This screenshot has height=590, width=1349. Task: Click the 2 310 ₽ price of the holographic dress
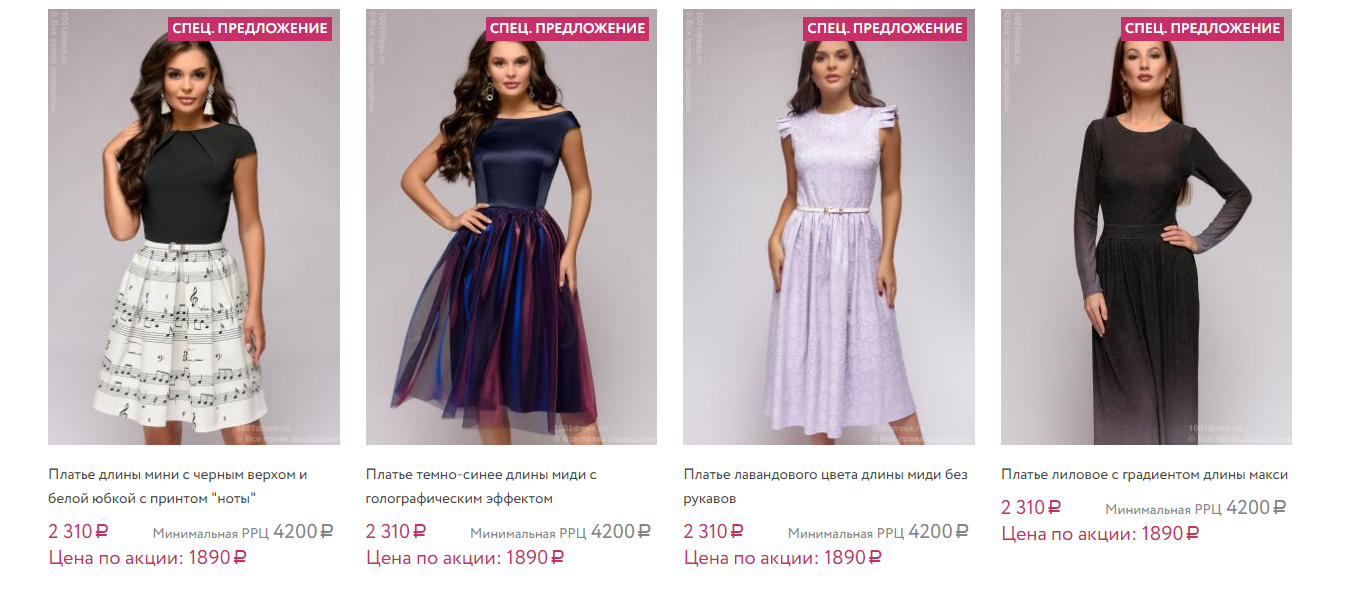tap(396, 532)
